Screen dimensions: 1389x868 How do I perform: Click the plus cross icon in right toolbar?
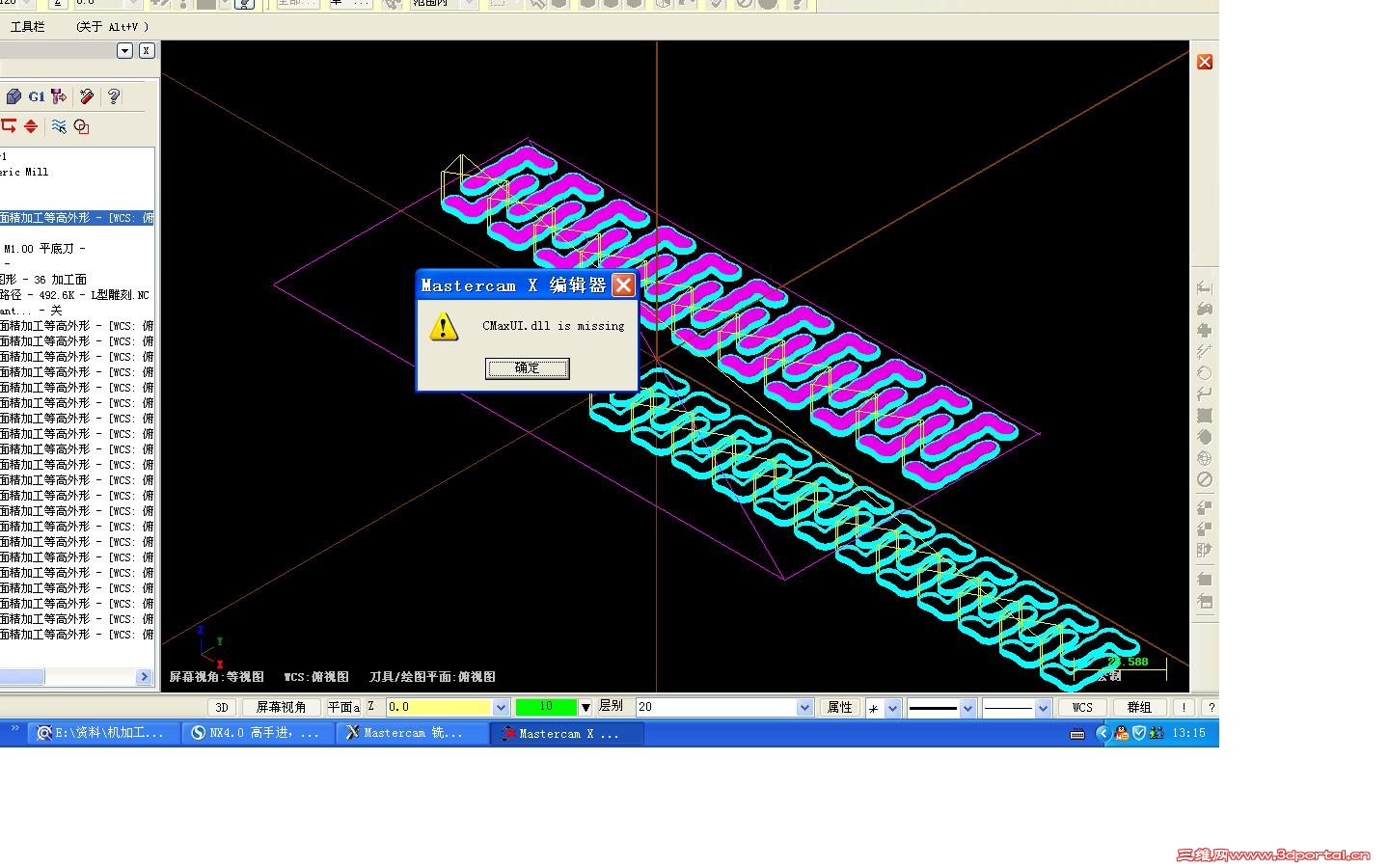point(1205,330)
